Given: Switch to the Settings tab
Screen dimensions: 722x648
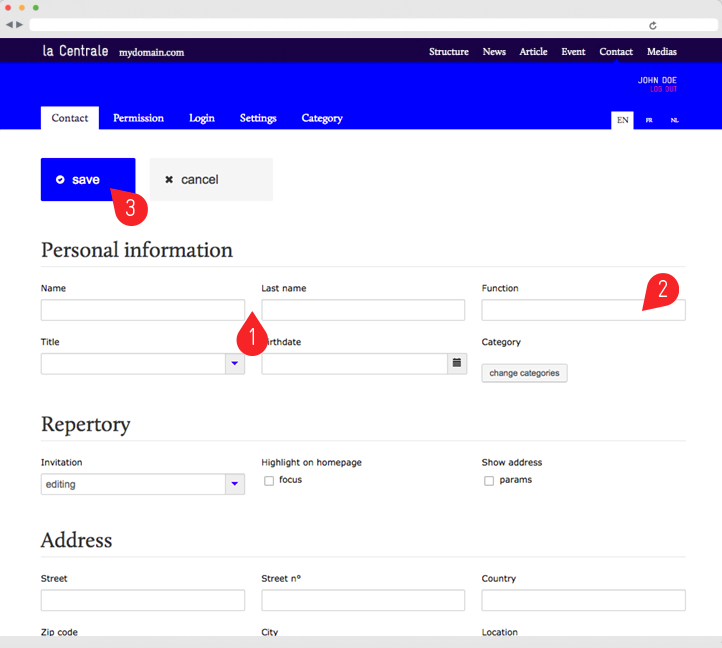Looking at the screenshot, I should tap(258, 118).
